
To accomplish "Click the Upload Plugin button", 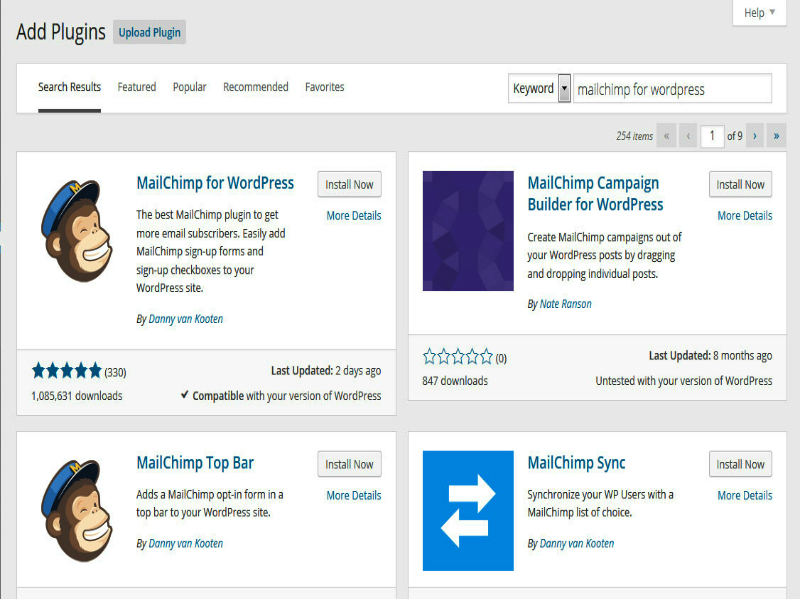I will pyautogui.click(x=149, y=33).
